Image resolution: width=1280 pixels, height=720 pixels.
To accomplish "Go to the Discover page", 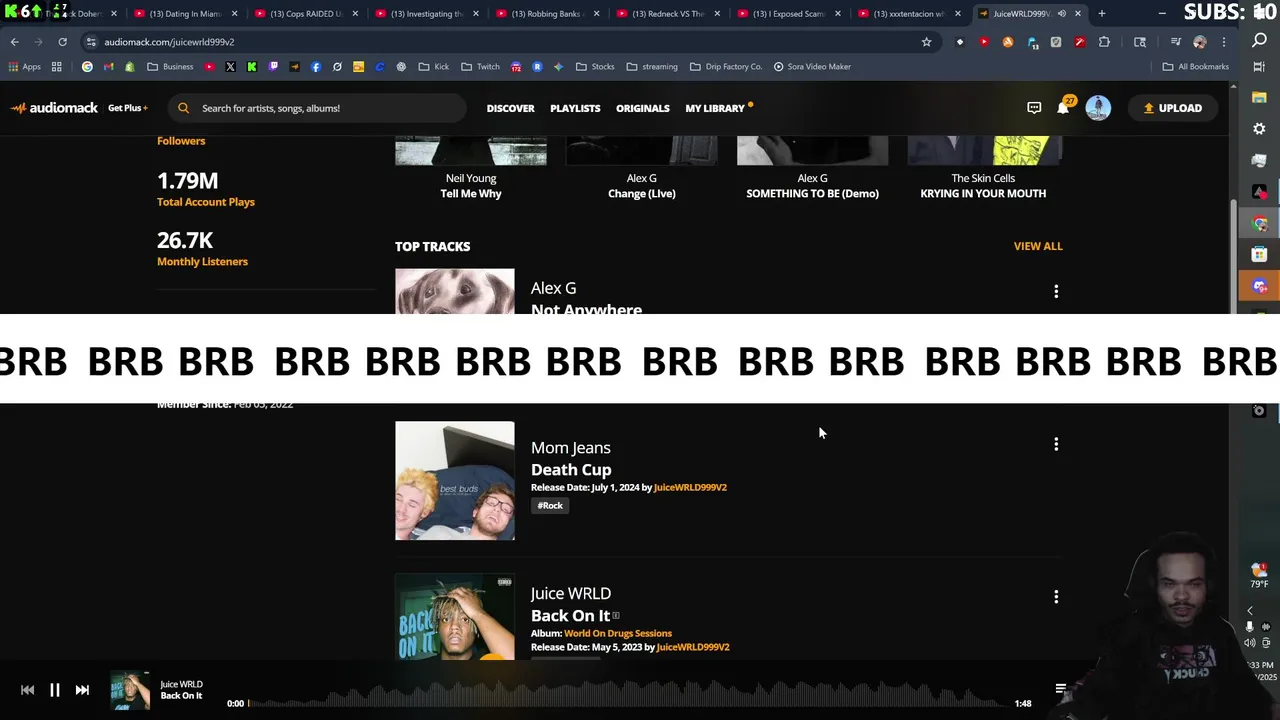I will point(510,108).
